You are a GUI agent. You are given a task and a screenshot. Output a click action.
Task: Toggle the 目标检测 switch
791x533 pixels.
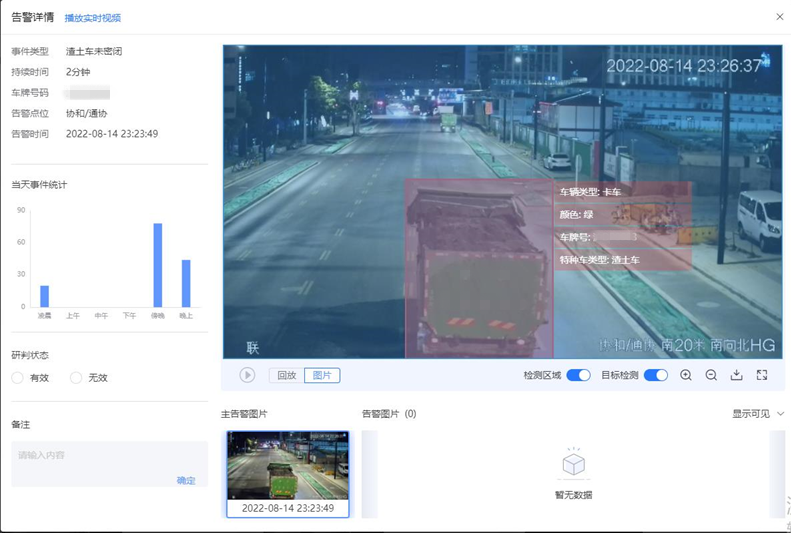(656, 375)
